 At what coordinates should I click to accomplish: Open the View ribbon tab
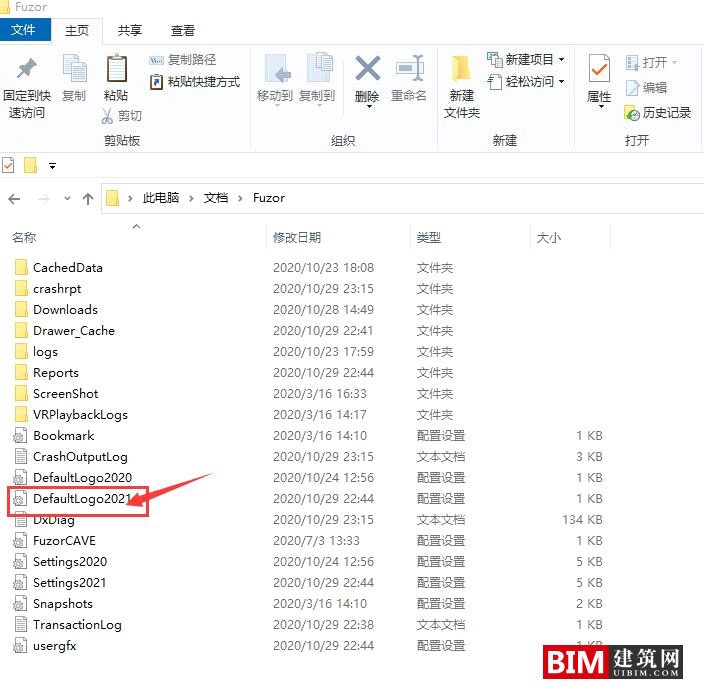[x=183, y=31]
